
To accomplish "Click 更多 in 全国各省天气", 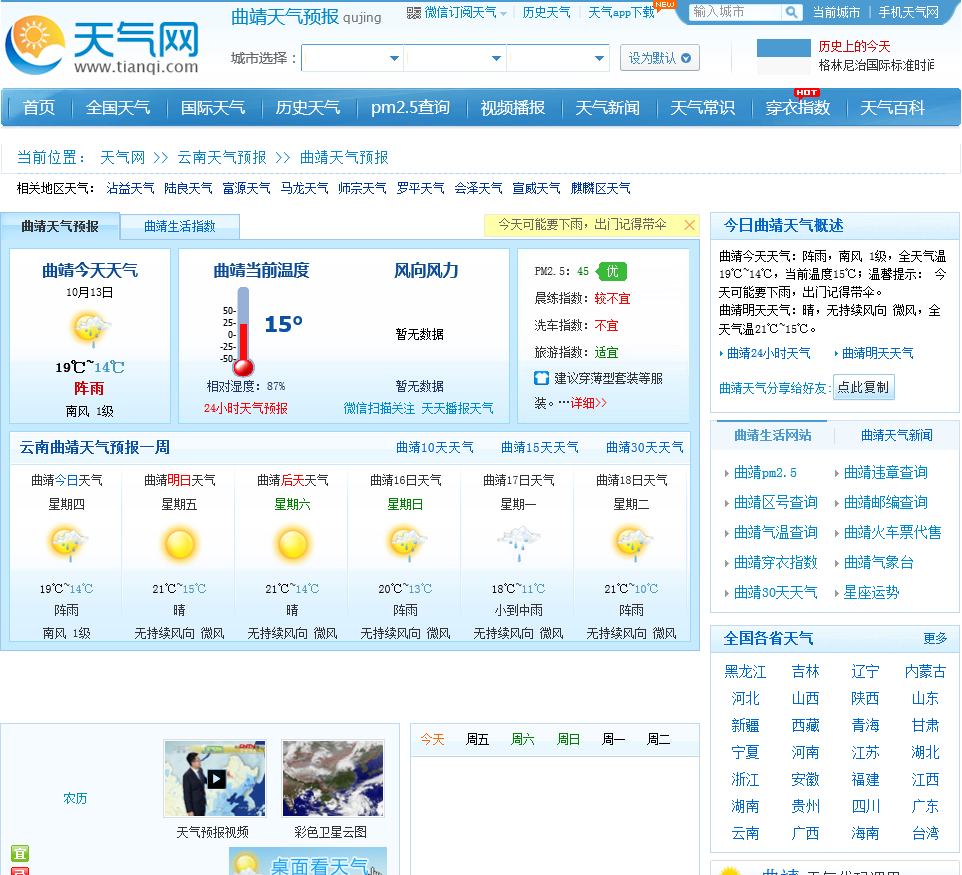I will 935,638.
